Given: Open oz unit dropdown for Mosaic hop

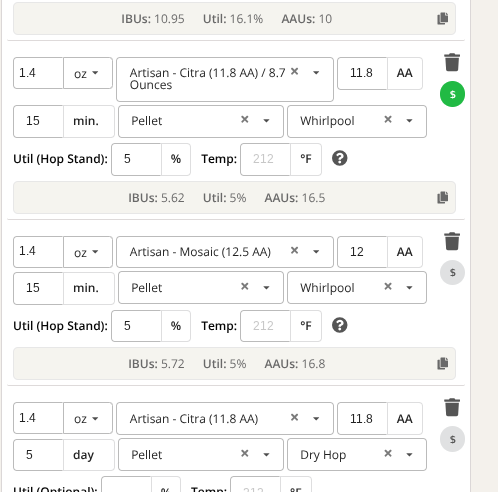Looking at the screenshot, I should (88, 252).
